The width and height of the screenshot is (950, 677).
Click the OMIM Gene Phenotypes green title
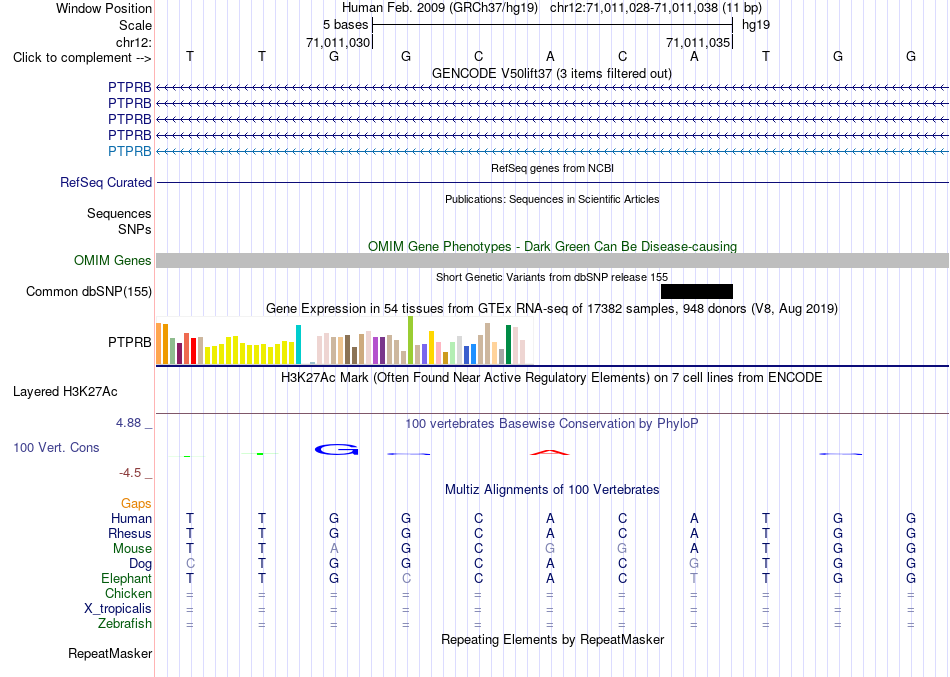(552, 247)
